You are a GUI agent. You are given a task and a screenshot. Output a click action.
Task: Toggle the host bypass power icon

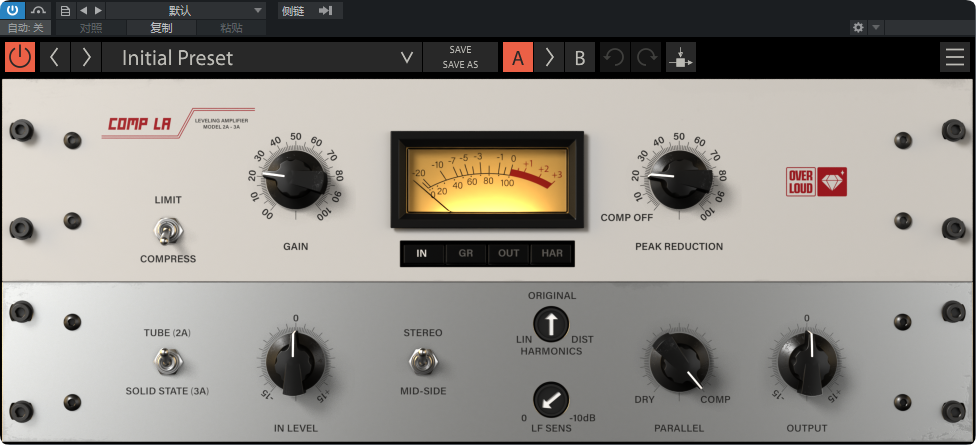[12, 10]
